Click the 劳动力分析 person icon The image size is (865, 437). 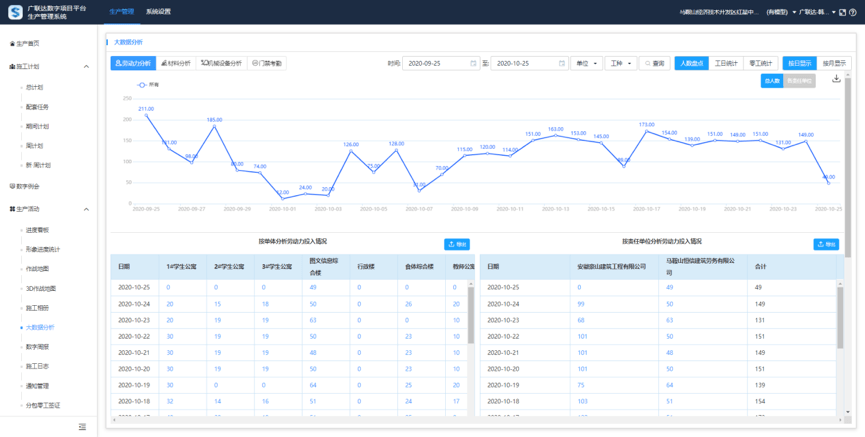coord(117,63)
